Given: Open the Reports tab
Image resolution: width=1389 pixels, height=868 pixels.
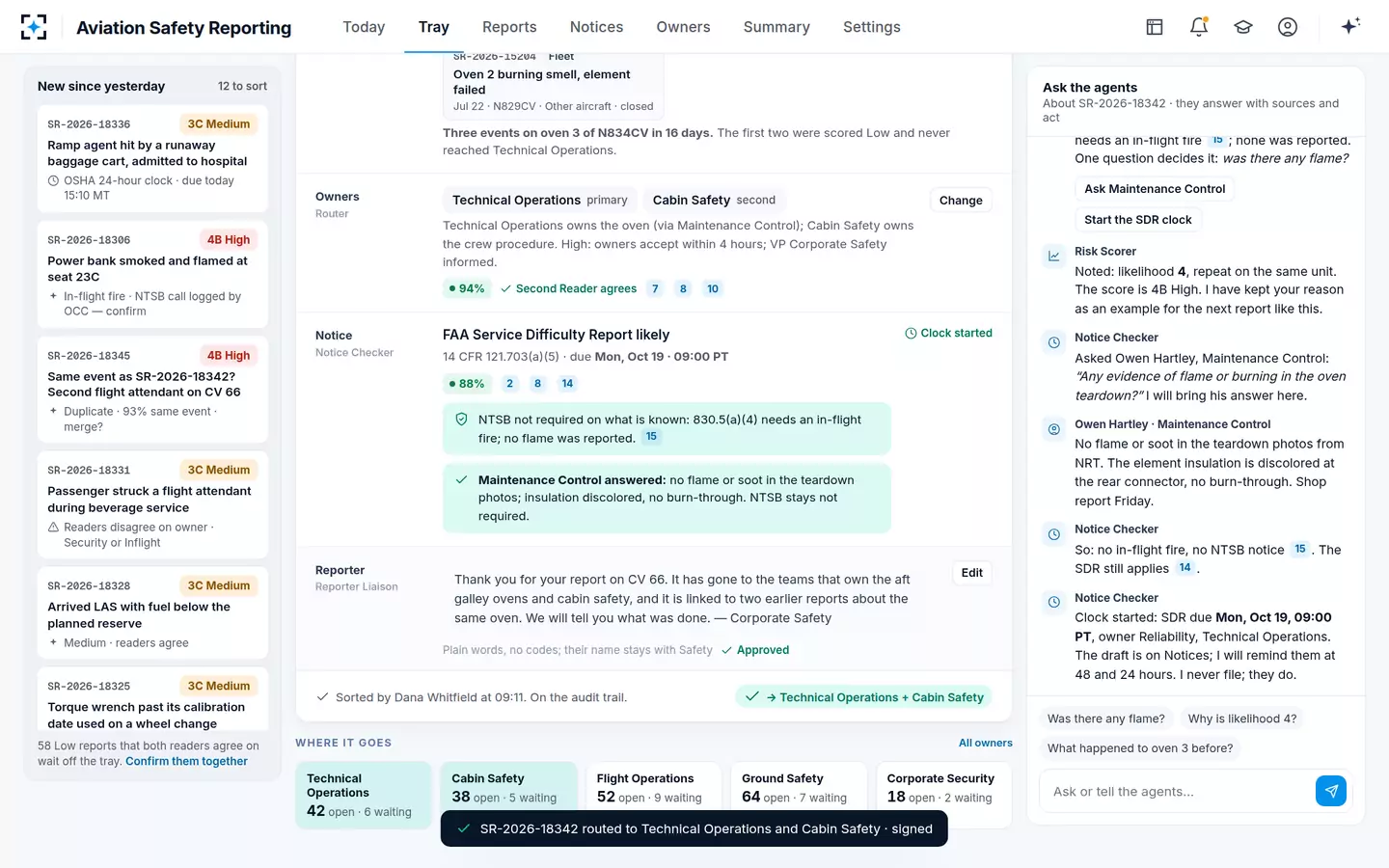Looking at the screenshot, I should point(509,27).
